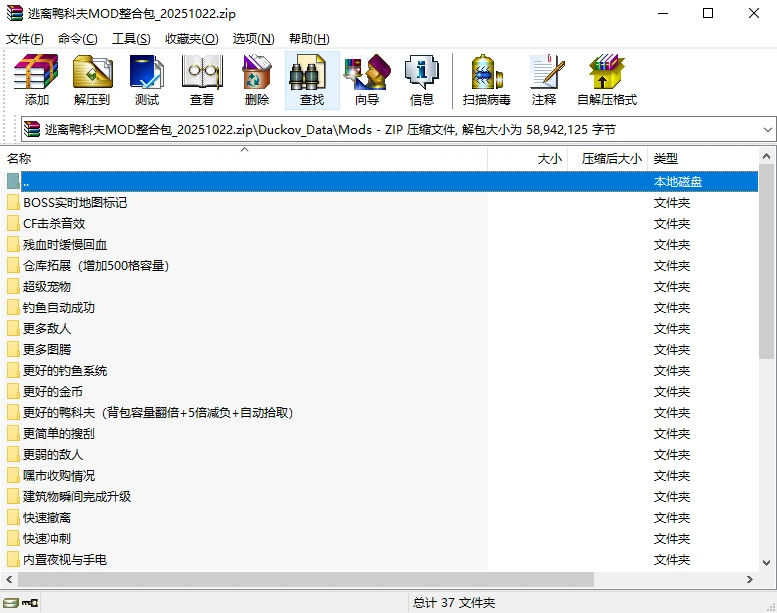Screen dimensions: 777x613
Task: Launch the 向导 (Wizard) tool
Action: [x=367, y=80]
